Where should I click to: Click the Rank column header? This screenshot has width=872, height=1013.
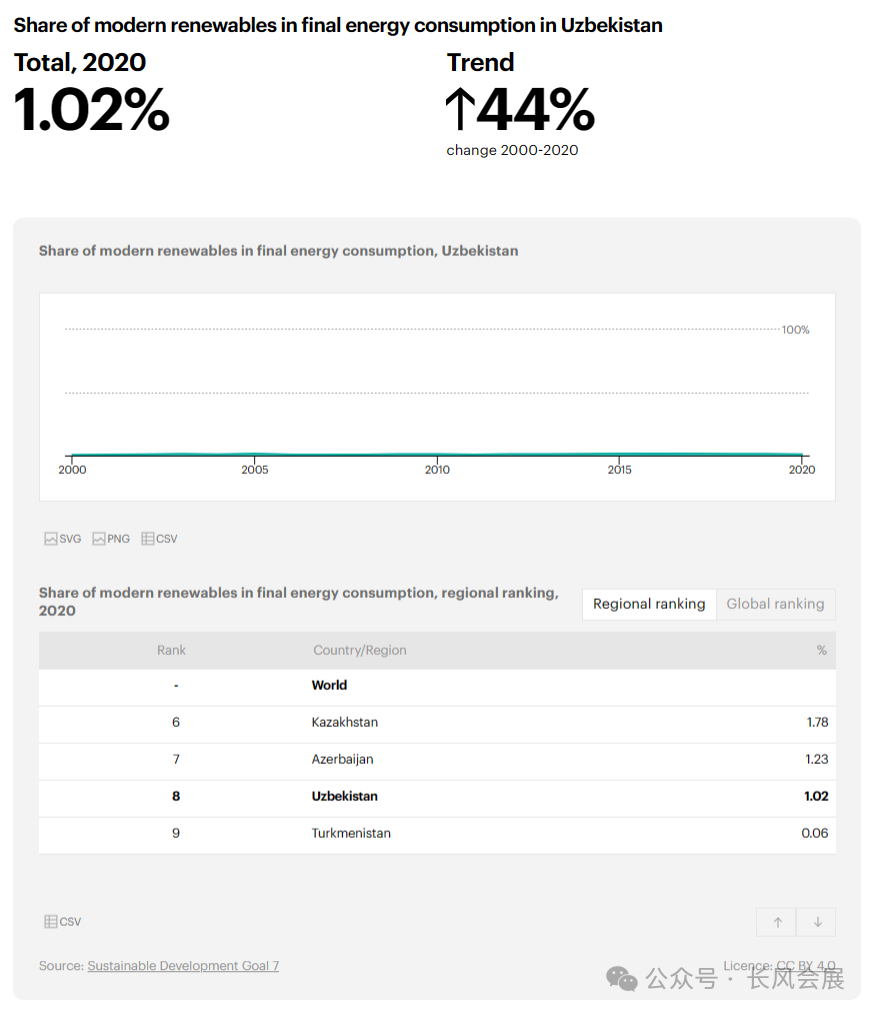point(171,650)
